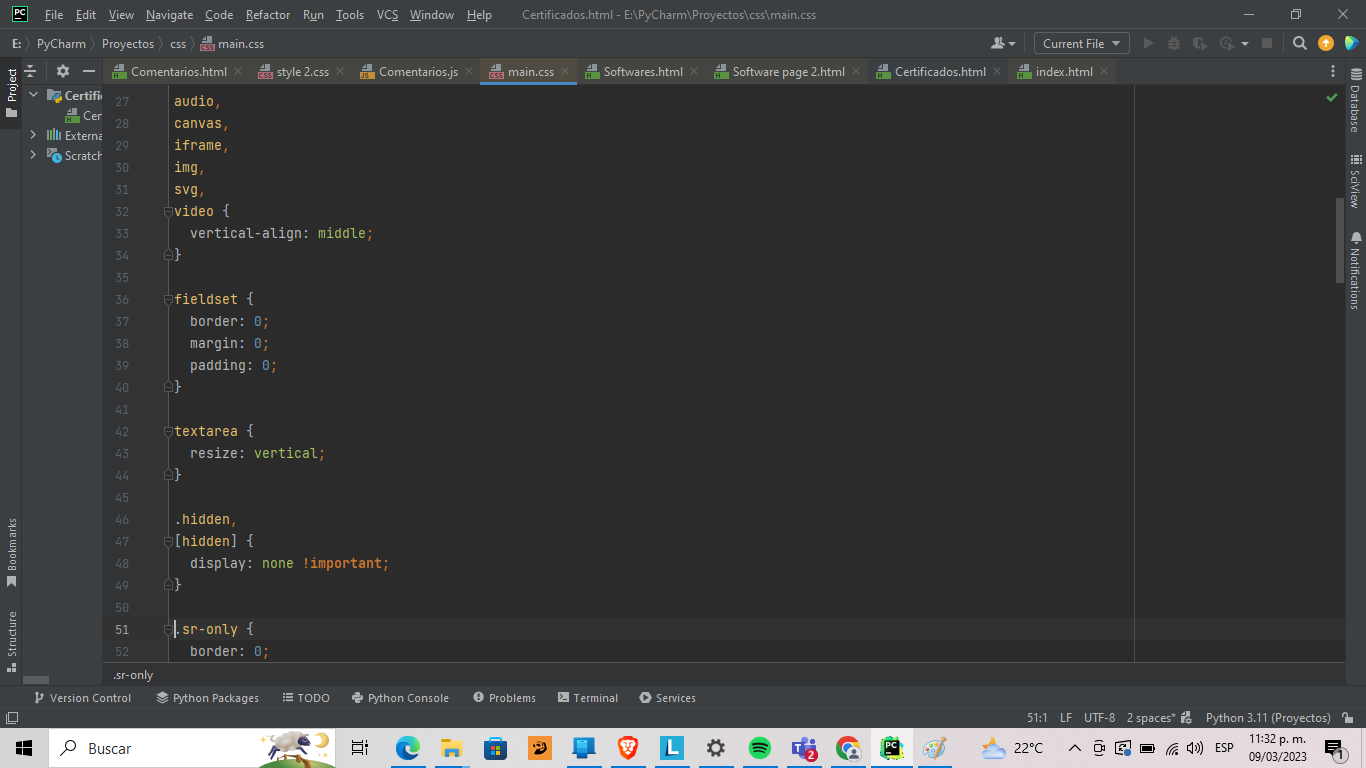1366x768 pixels.
Task: Click the Search Everywhere magnifier icon
Action: click(x=1299, y=43)
